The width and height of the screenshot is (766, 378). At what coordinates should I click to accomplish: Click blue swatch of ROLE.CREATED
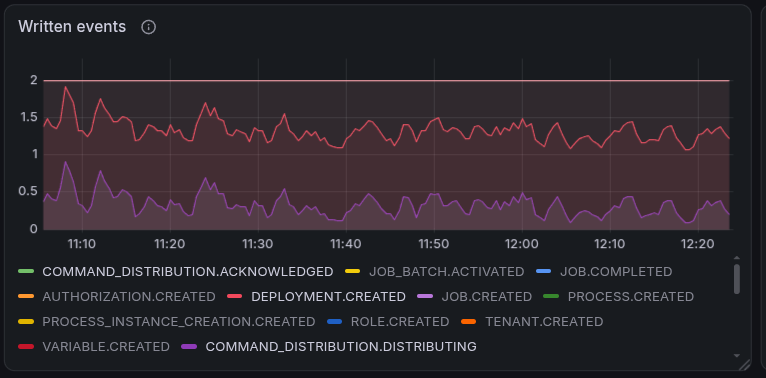click(x=334, y=322)
